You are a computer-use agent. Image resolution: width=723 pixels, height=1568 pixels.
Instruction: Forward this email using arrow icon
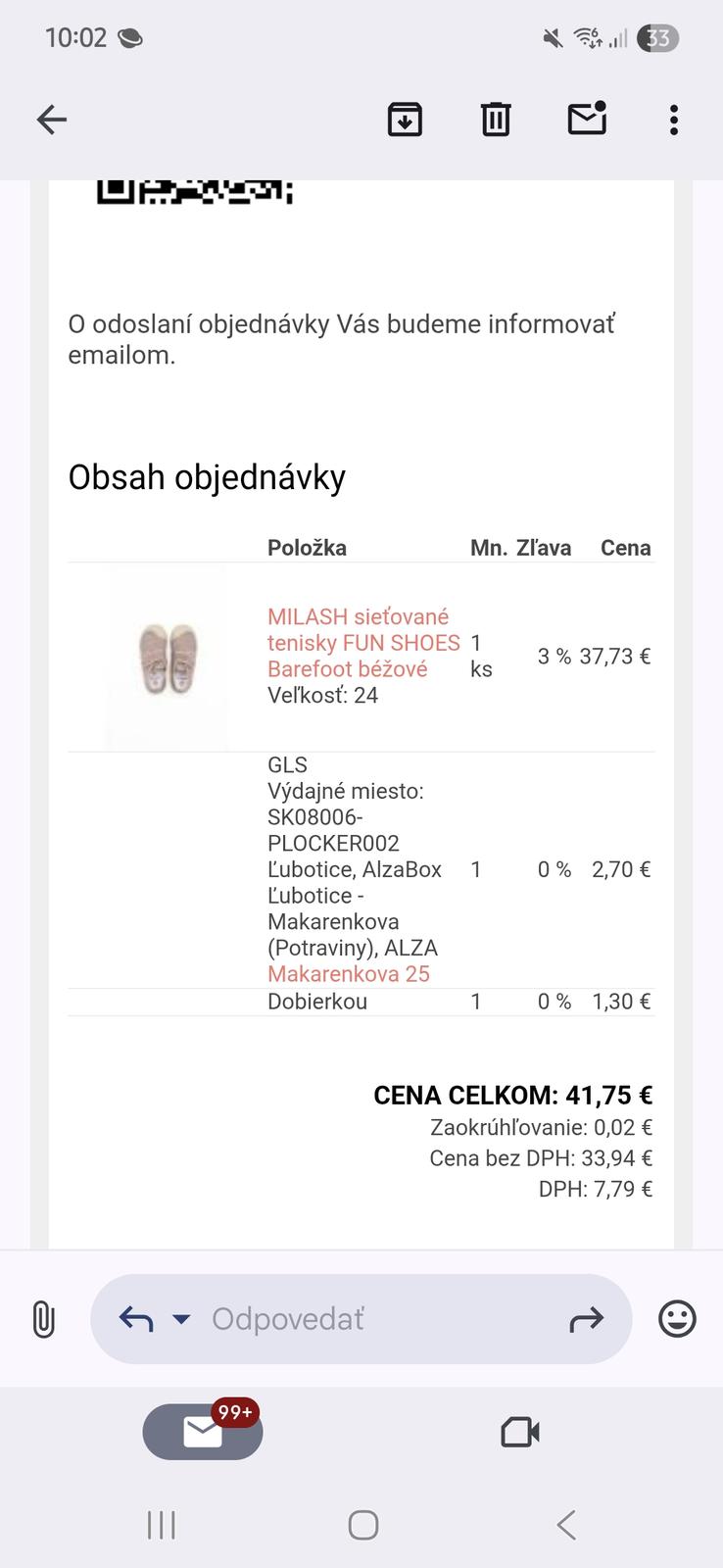coord(586,1320)
